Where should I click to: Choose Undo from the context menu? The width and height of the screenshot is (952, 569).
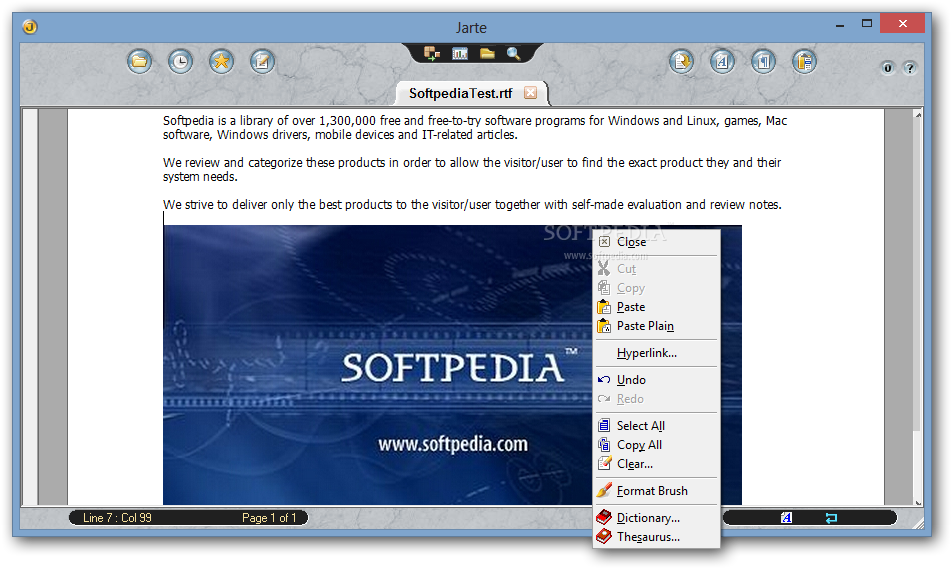656,380
